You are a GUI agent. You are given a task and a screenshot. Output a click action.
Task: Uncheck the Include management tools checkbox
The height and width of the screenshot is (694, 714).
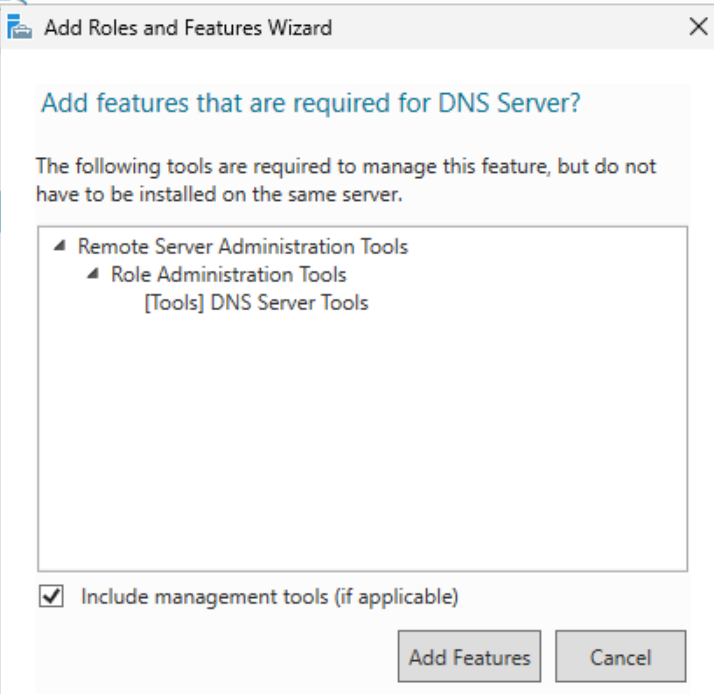point(50,597)
